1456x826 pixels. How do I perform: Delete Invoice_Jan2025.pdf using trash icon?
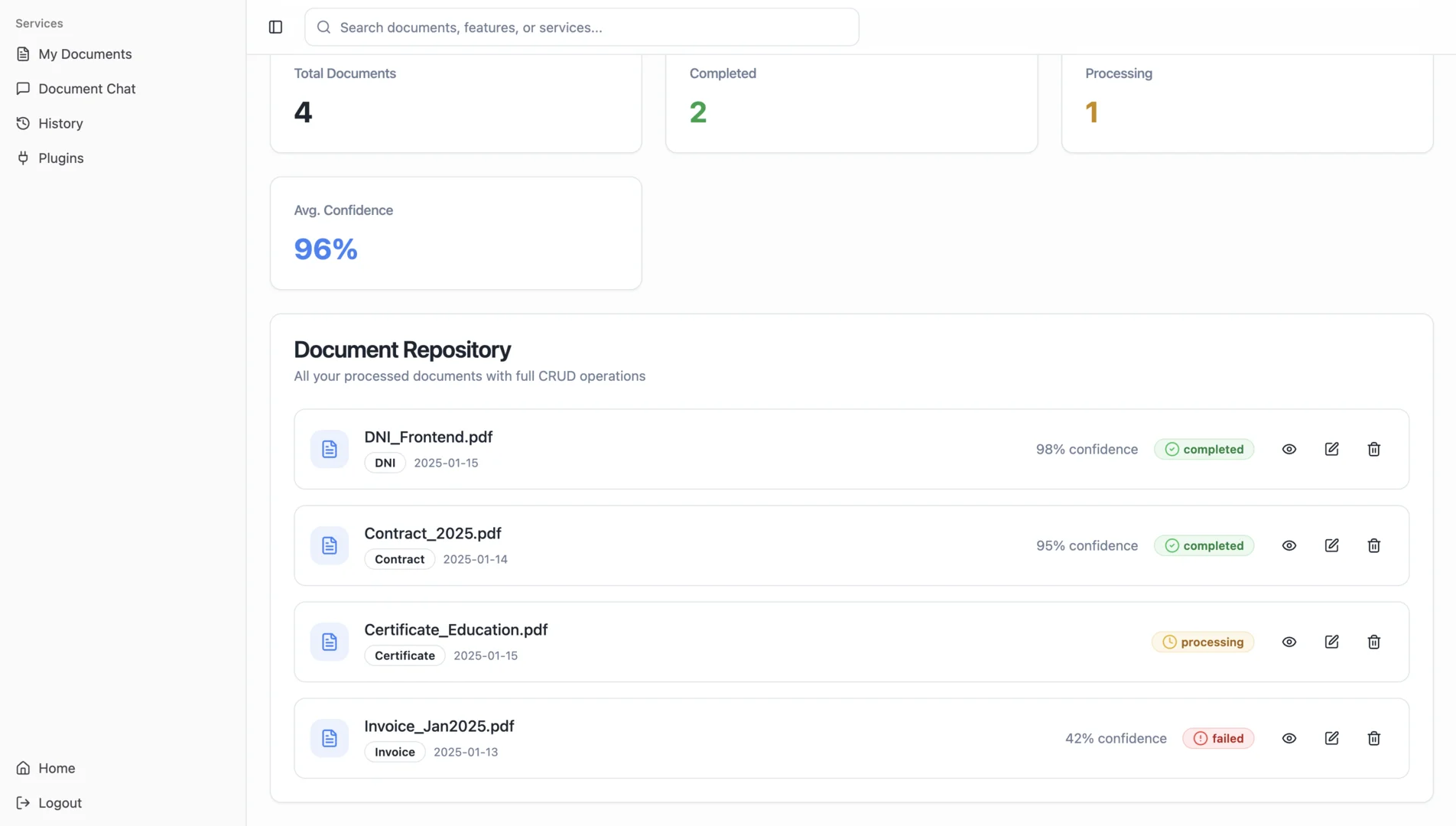click(1374, 738)
